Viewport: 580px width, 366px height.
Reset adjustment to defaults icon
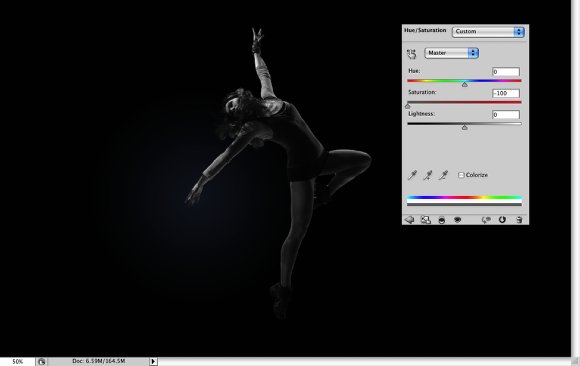point(502,220)
